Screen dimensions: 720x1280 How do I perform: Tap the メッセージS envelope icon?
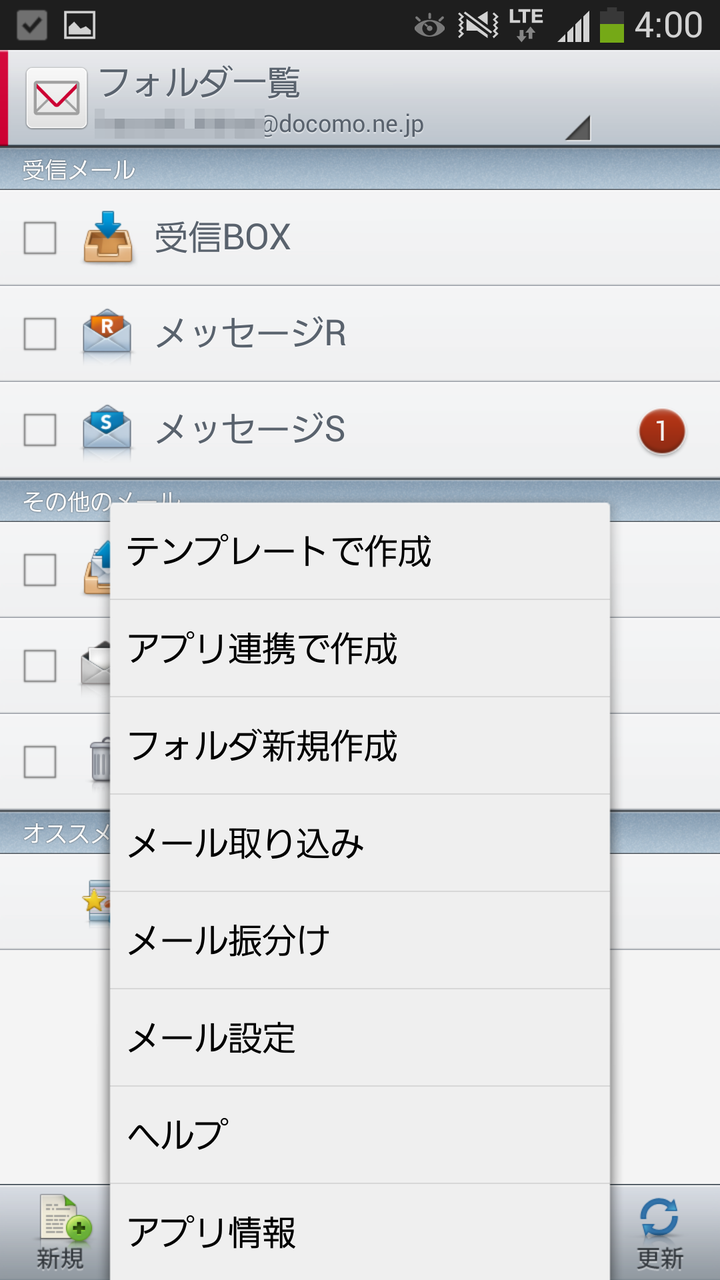[x=107, y=429]
